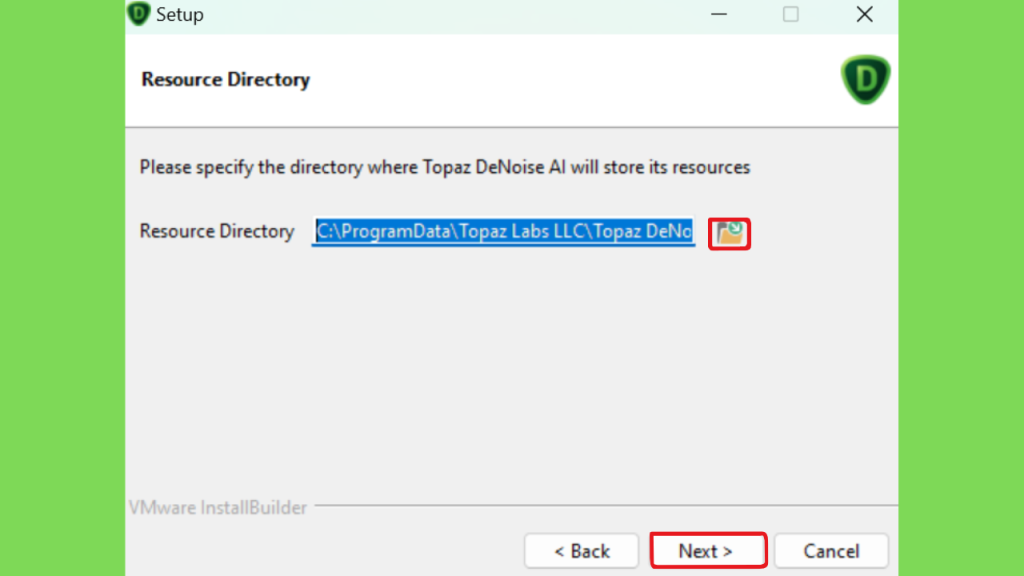Click the 'Please specify the directory' instruction text

(x=445, y=167)
